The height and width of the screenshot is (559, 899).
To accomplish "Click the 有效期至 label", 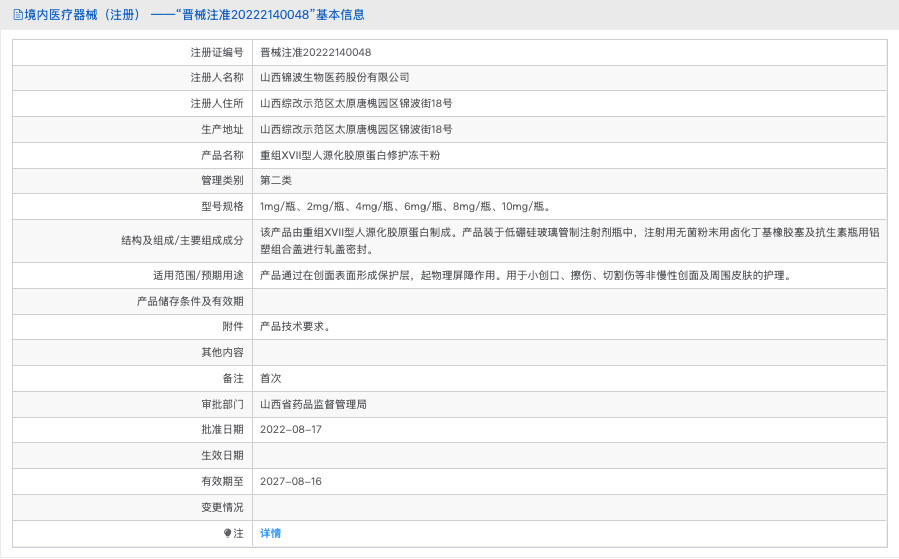I will [222, 481].
